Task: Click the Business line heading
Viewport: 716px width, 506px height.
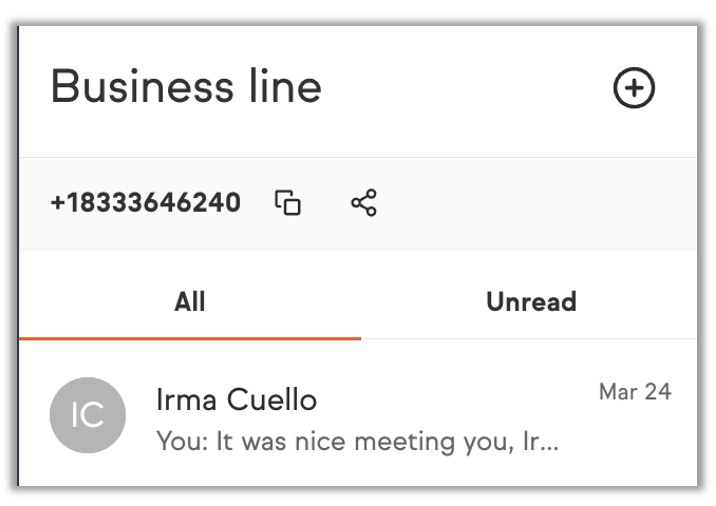Action: click(x=186, y=87)
